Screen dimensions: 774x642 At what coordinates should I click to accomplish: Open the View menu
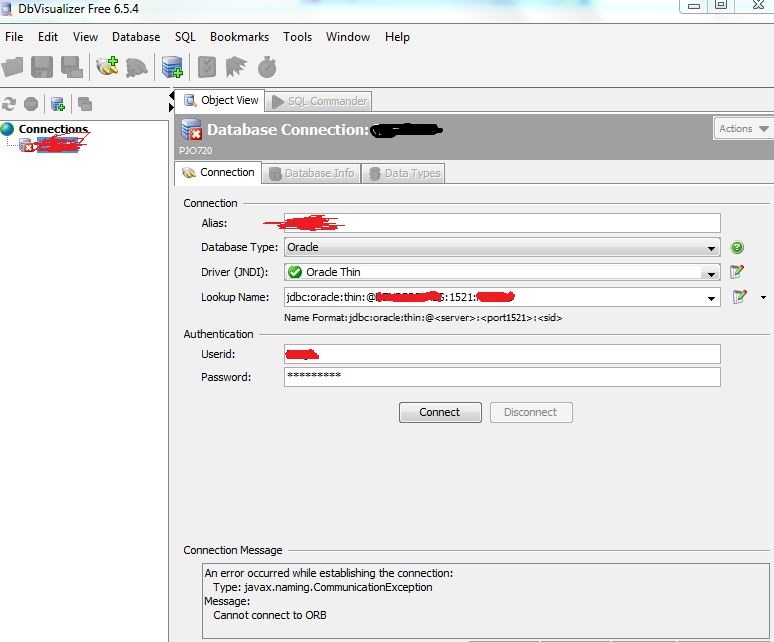point(85,37)
